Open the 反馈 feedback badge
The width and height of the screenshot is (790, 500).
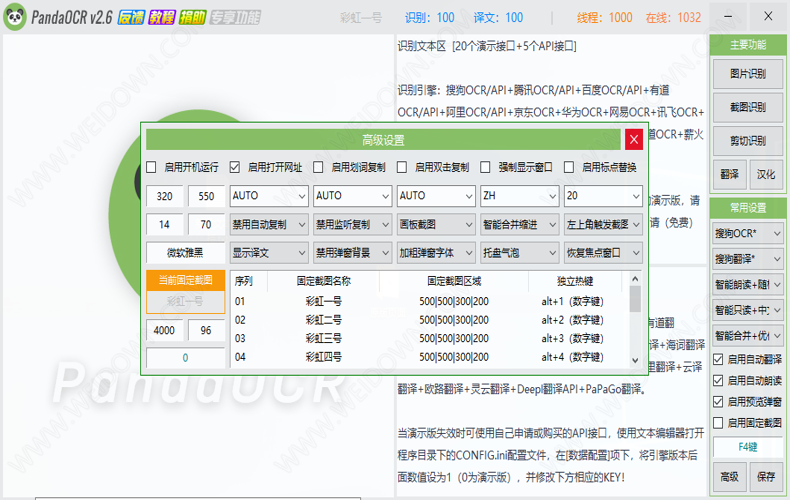[x=131, y=18]
